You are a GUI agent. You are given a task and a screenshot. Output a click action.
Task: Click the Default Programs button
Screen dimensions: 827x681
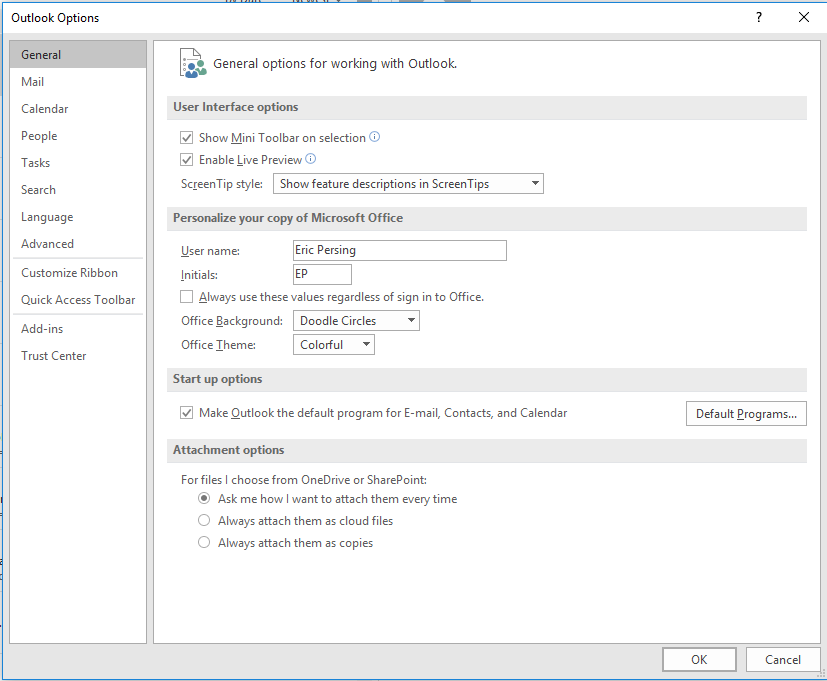(746, 414)
